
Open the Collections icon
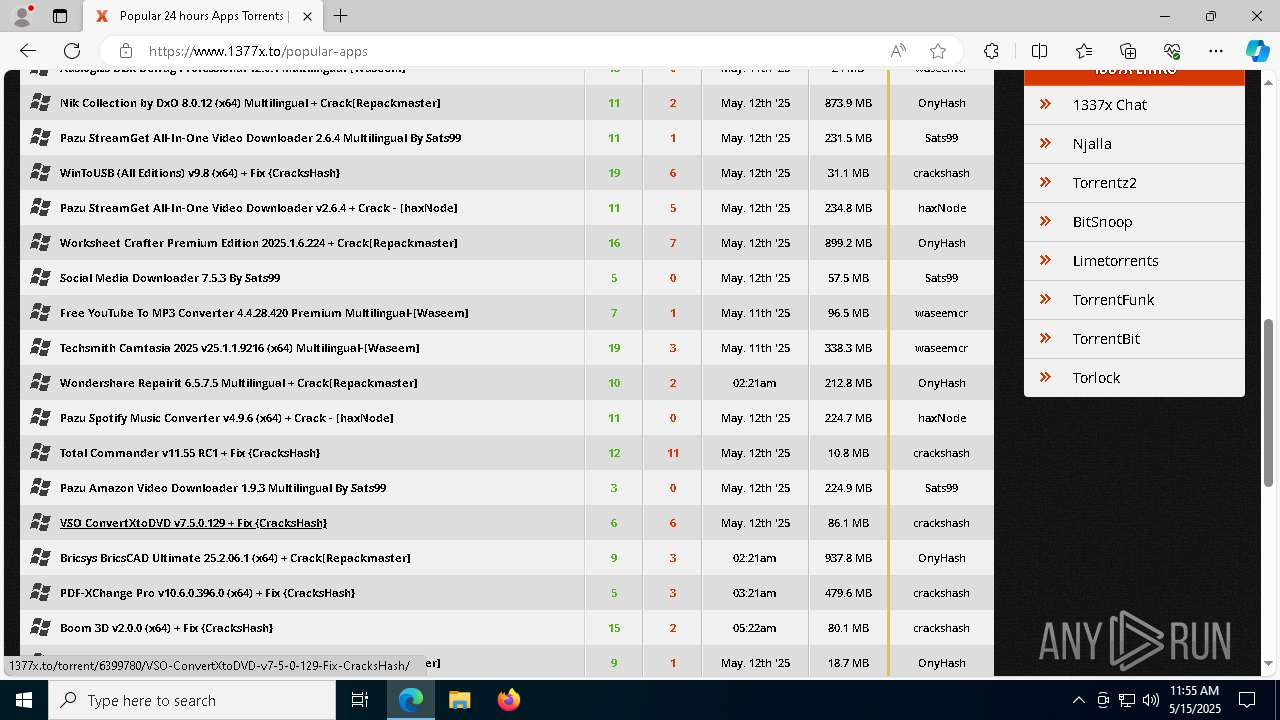[1128, 51]
